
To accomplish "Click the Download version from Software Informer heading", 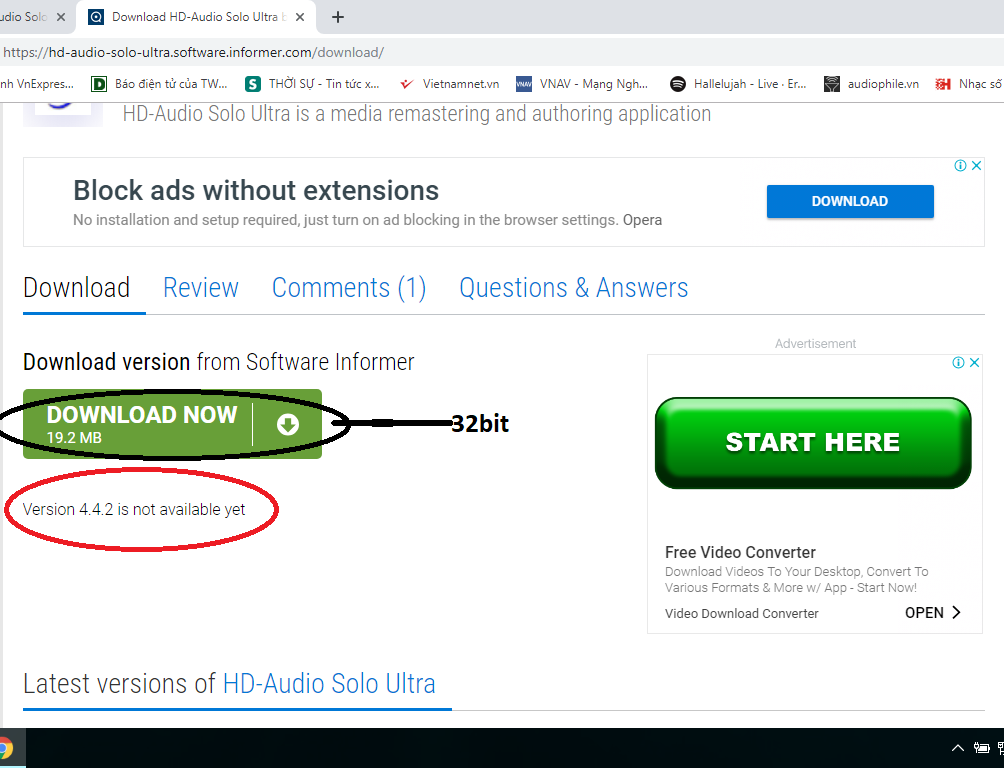I will tap(218, 362).
